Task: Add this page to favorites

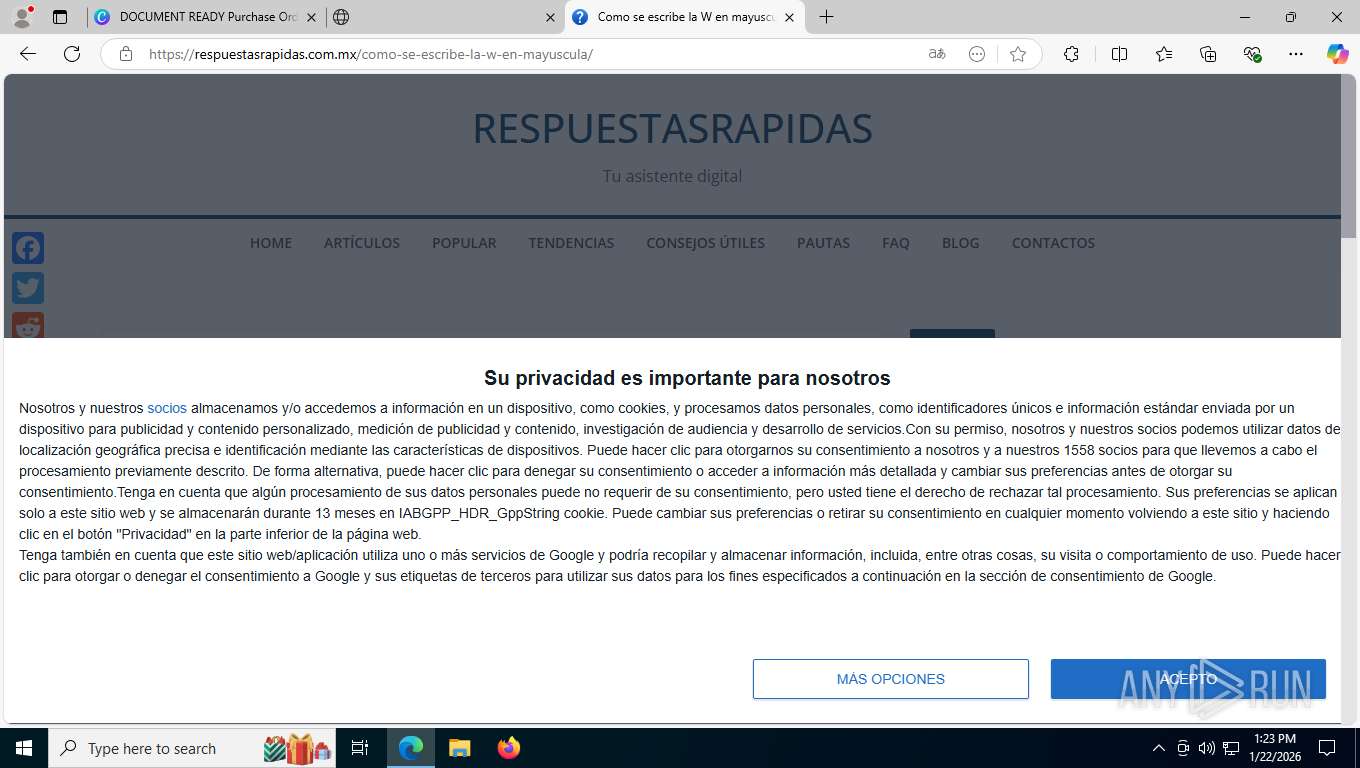Action: point(1018,54)
